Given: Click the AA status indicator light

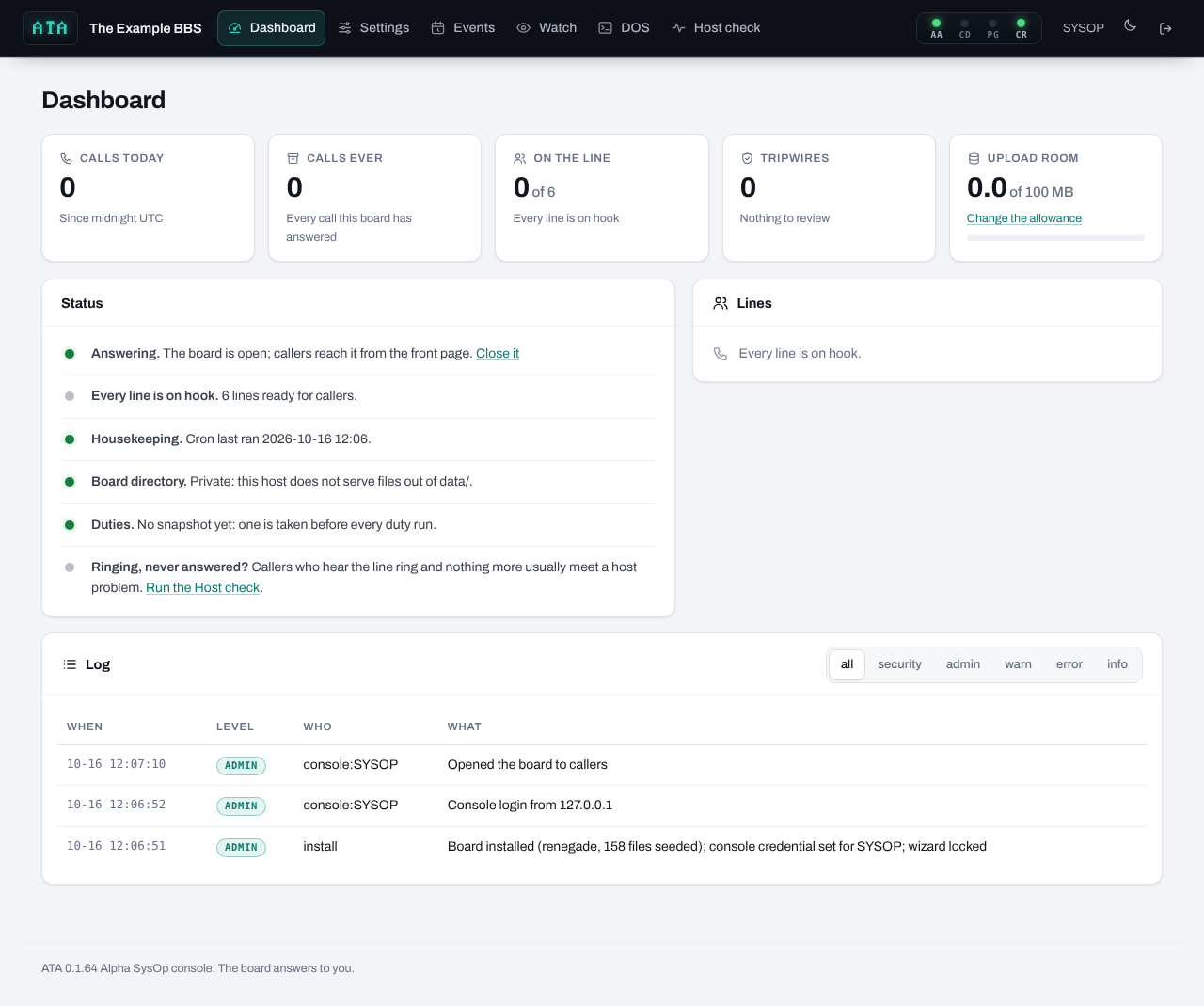Looking at the screenshot, I should (936, 23).
